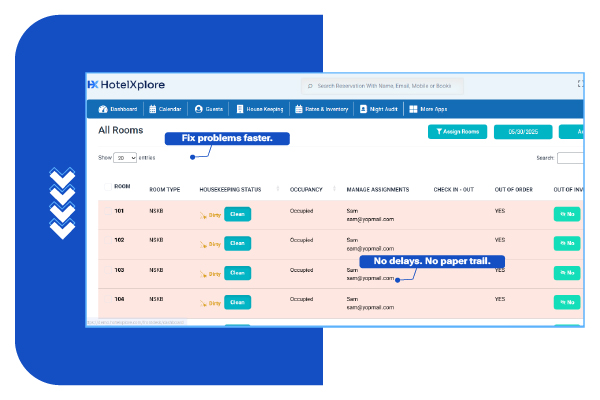Check the box for room 102
Image resolution: width=600 pixels, height=400 pixels.
click(x=108, y=240)
